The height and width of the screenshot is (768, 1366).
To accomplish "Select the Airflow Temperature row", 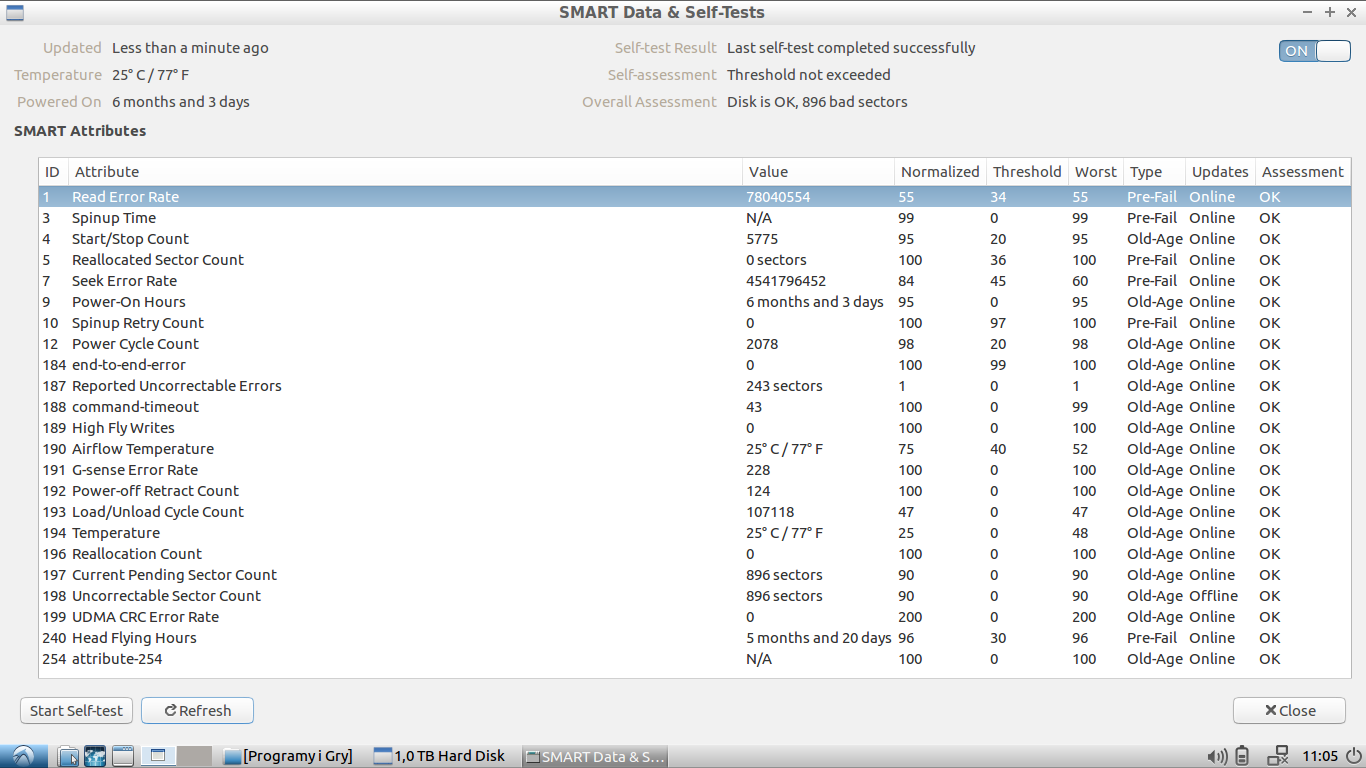I will click(x=694, y=449).
